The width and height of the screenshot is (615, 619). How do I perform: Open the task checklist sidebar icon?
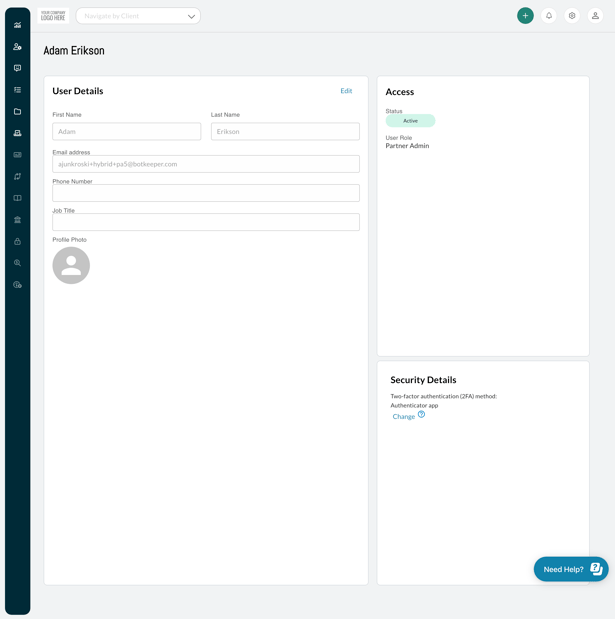click(x=17, y=90)
